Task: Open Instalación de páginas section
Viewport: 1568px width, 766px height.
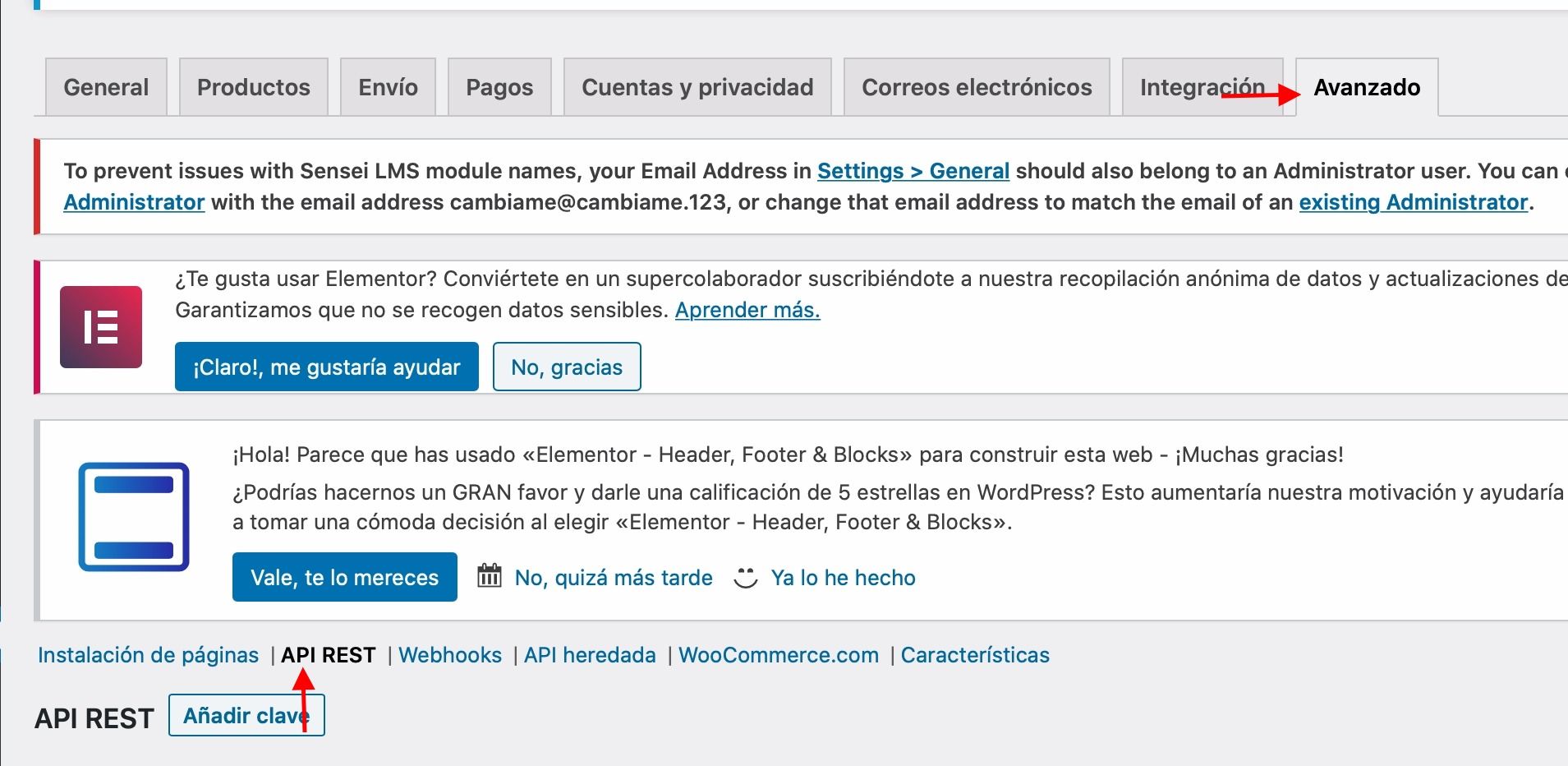Action: coord(148,655)
